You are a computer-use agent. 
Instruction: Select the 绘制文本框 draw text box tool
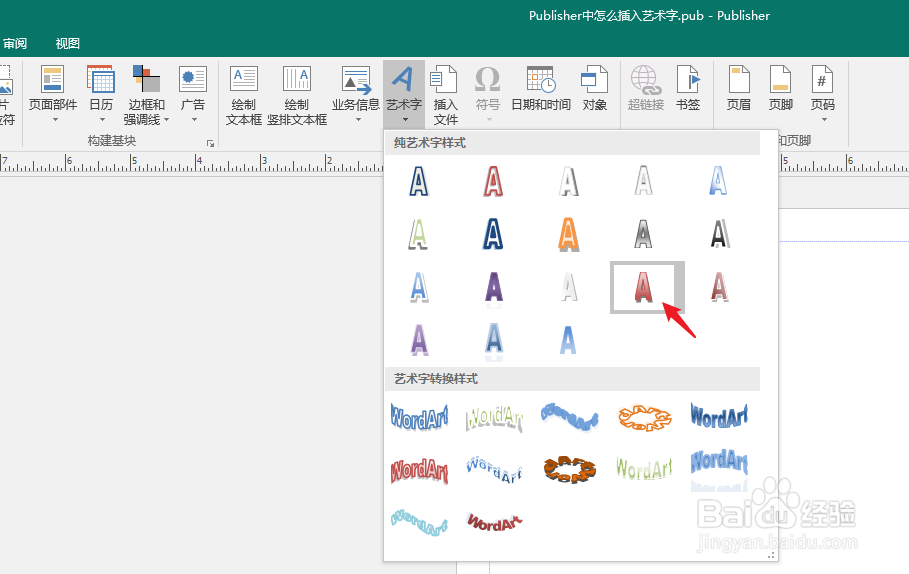pyautogui.click(x=243, y=94)
